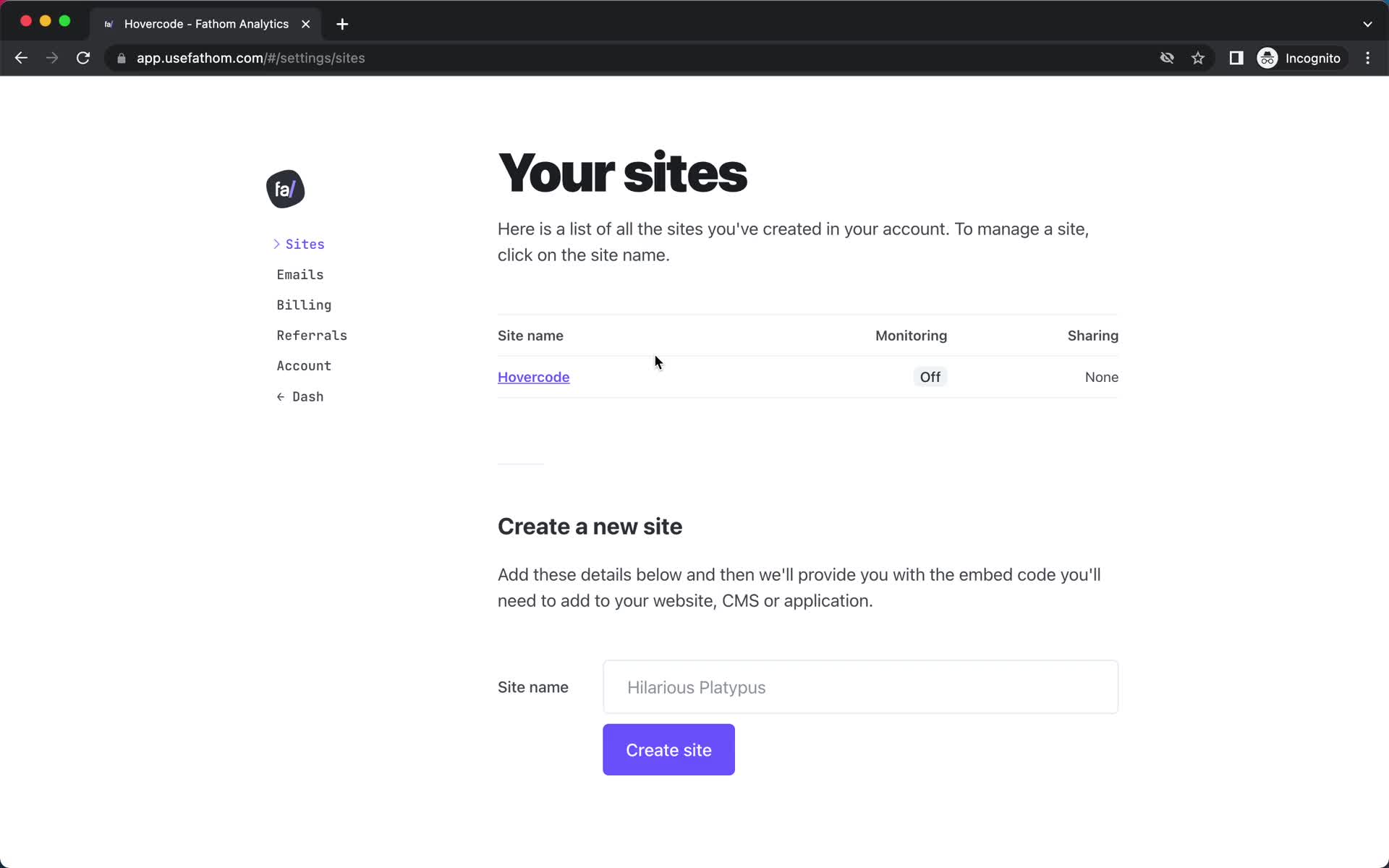Click the Sites navigation arrow icon
Viewport: 1389px width, 868px height.
click(277, 243)
